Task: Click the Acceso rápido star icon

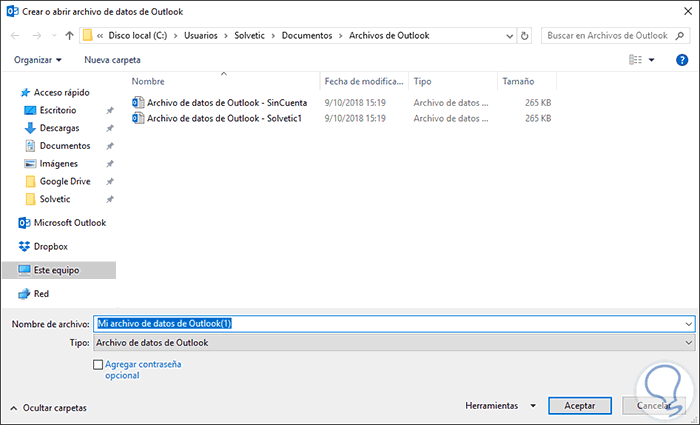Action: tap(25, 92)
